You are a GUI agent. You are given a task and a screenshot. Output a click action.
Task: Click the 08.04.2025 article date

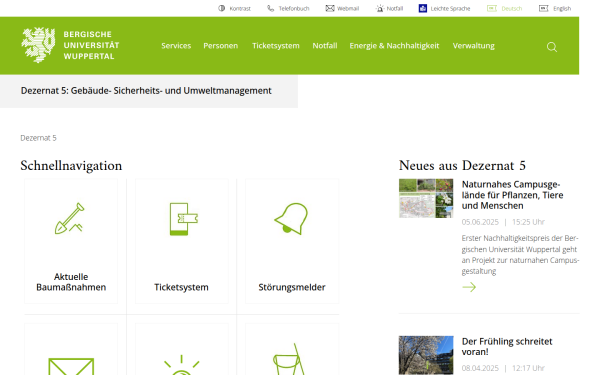[x=480, y=368]
